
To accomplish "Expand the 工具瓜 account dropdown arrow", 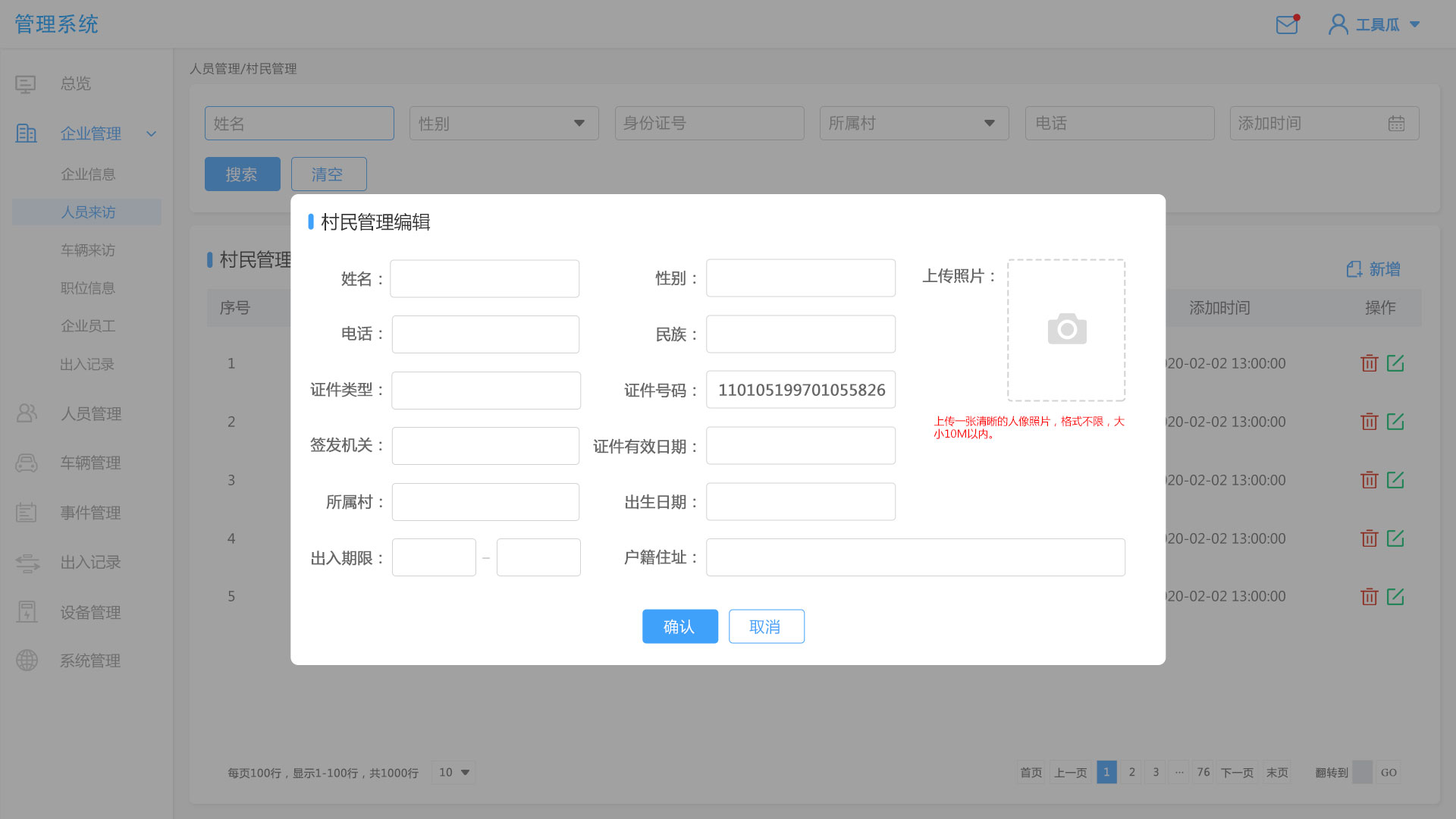I will [x=1414, y=25].
